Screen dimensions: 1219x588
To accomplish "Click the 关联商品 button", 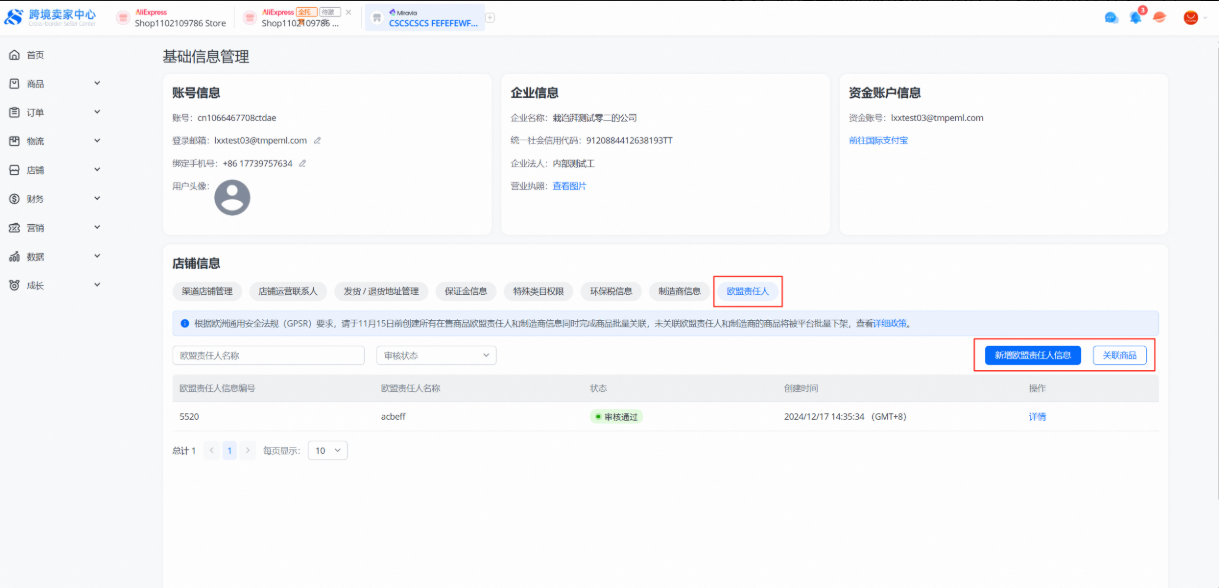I will [1119, 355].
